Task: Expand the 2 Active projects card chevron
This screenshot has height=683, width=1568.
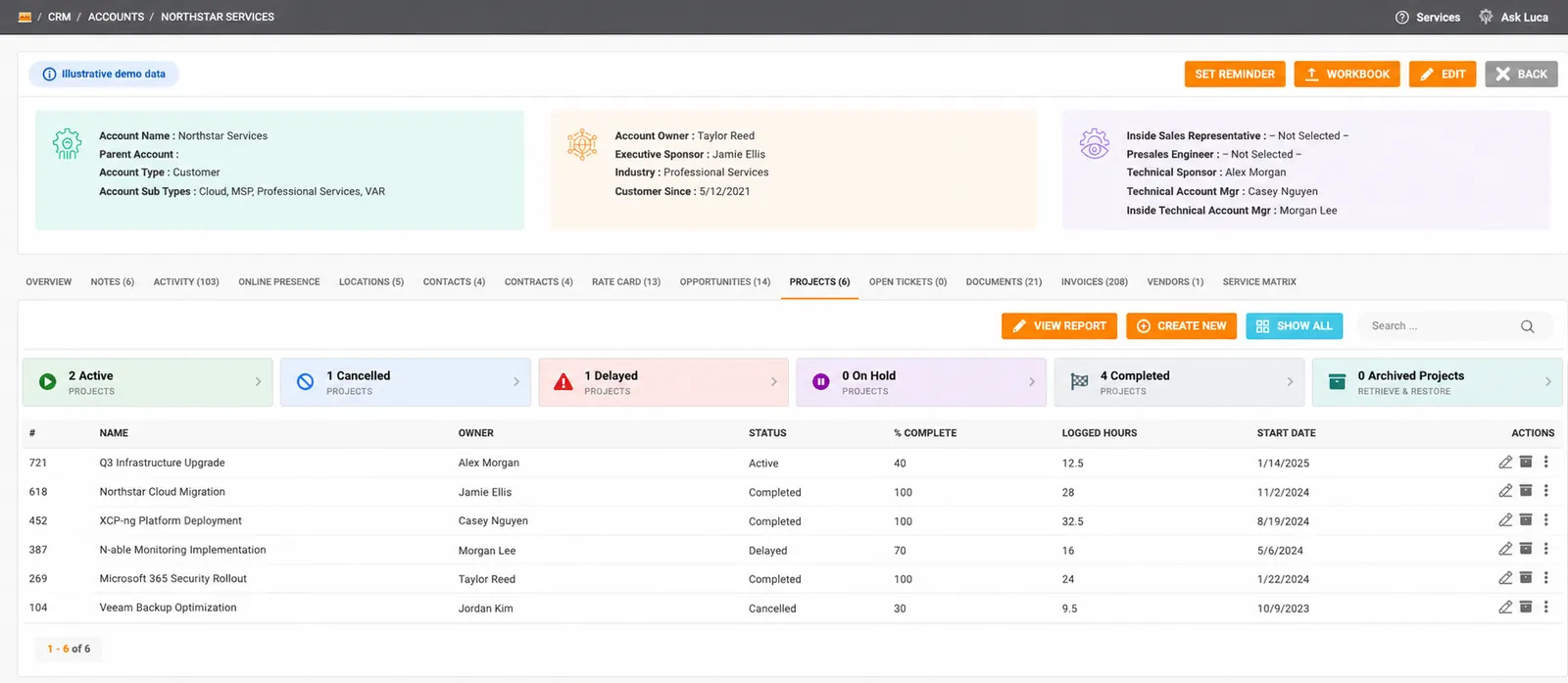Action: click(x=258, y=382)
